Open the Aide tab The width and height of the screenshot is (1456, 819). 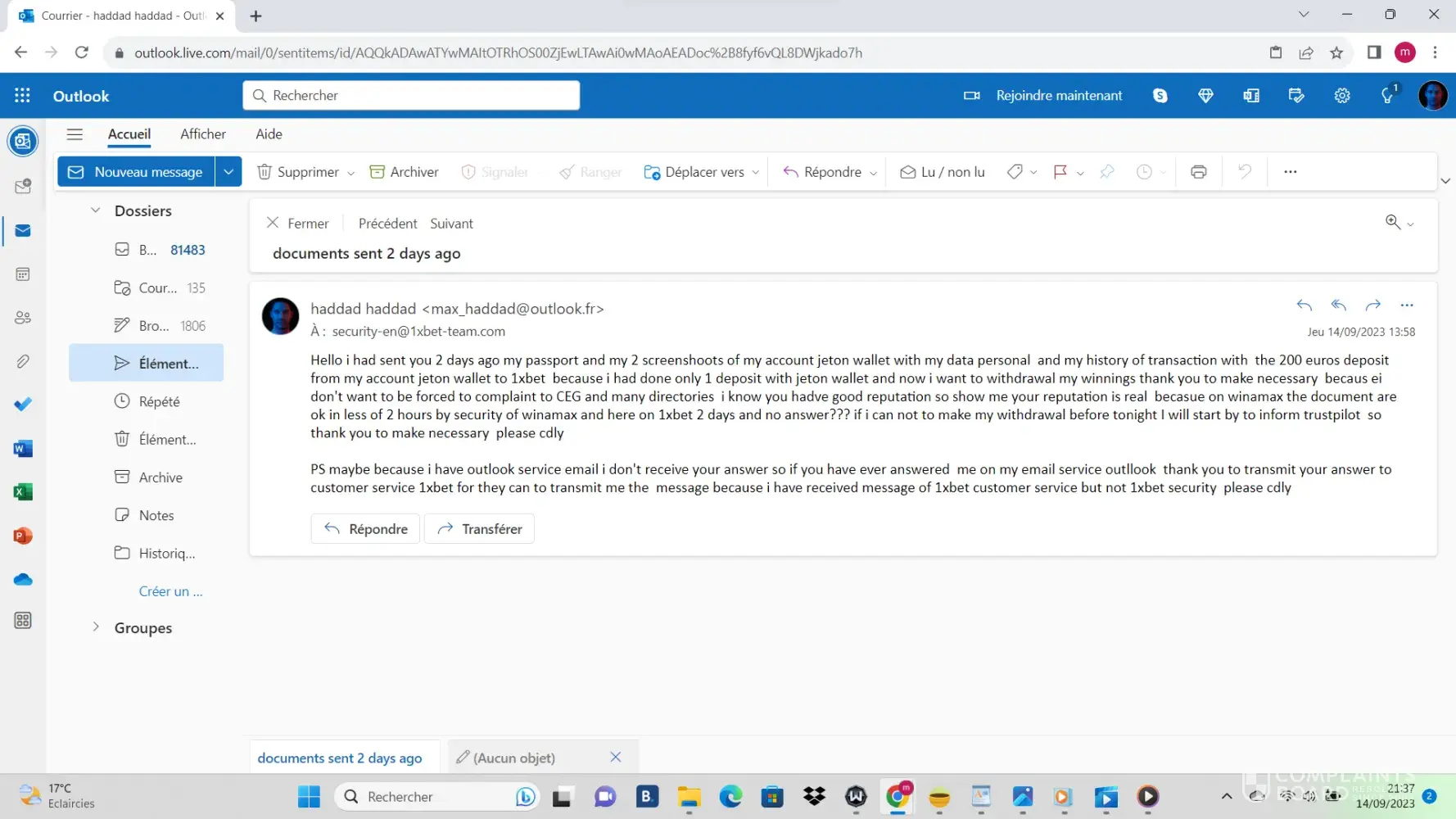(269, 134)
